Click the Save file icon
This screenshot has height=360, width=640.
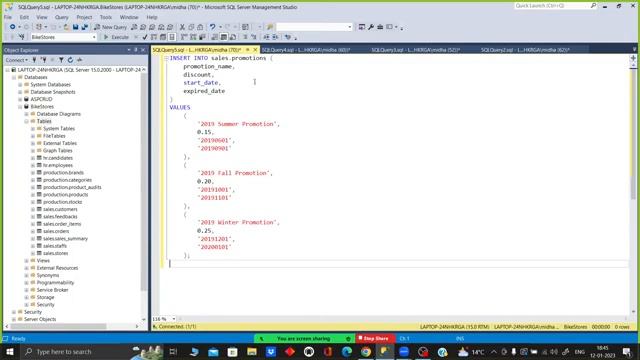tap(76, 27)
